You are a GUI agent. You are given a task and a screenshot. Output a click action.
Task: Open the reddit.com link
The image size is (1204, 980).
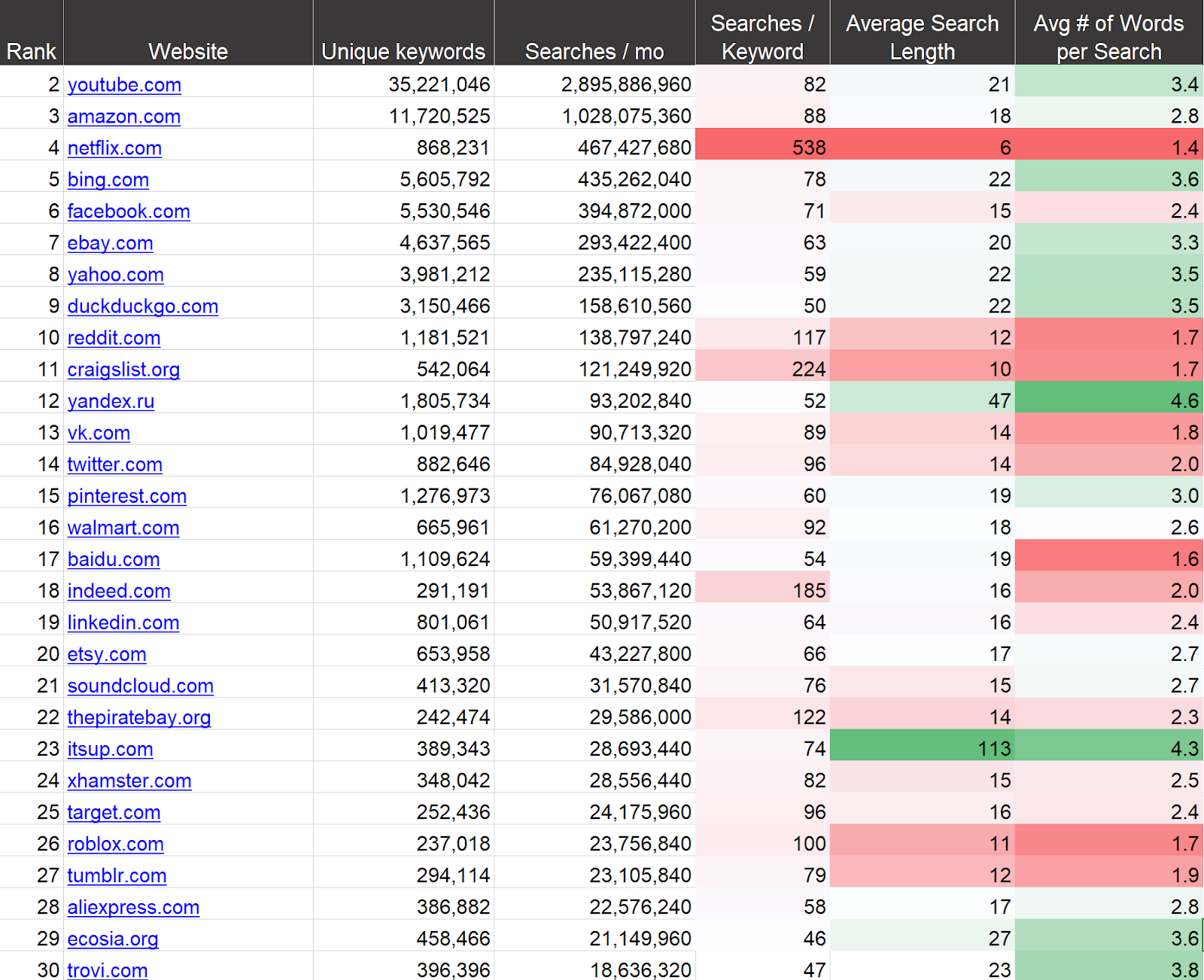click(114, 338)
